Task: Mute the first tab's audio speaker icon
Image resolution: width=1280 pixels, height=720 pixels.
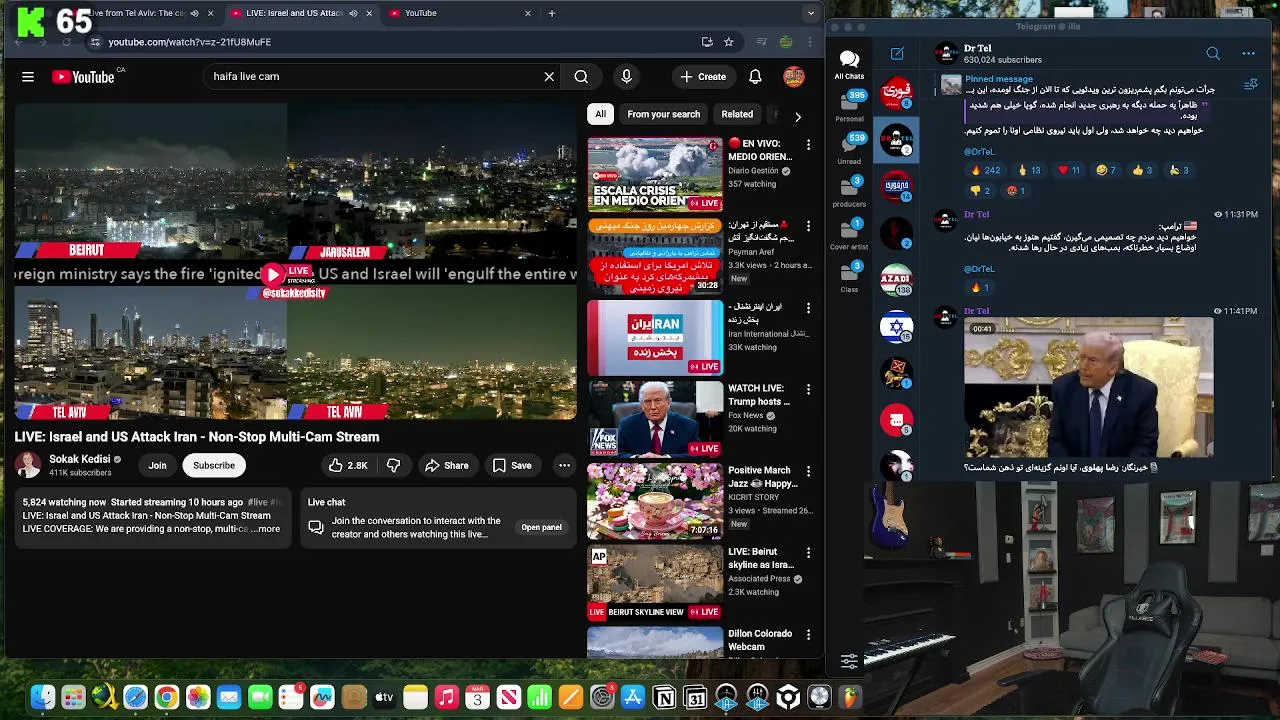Action: pos(195,14)
